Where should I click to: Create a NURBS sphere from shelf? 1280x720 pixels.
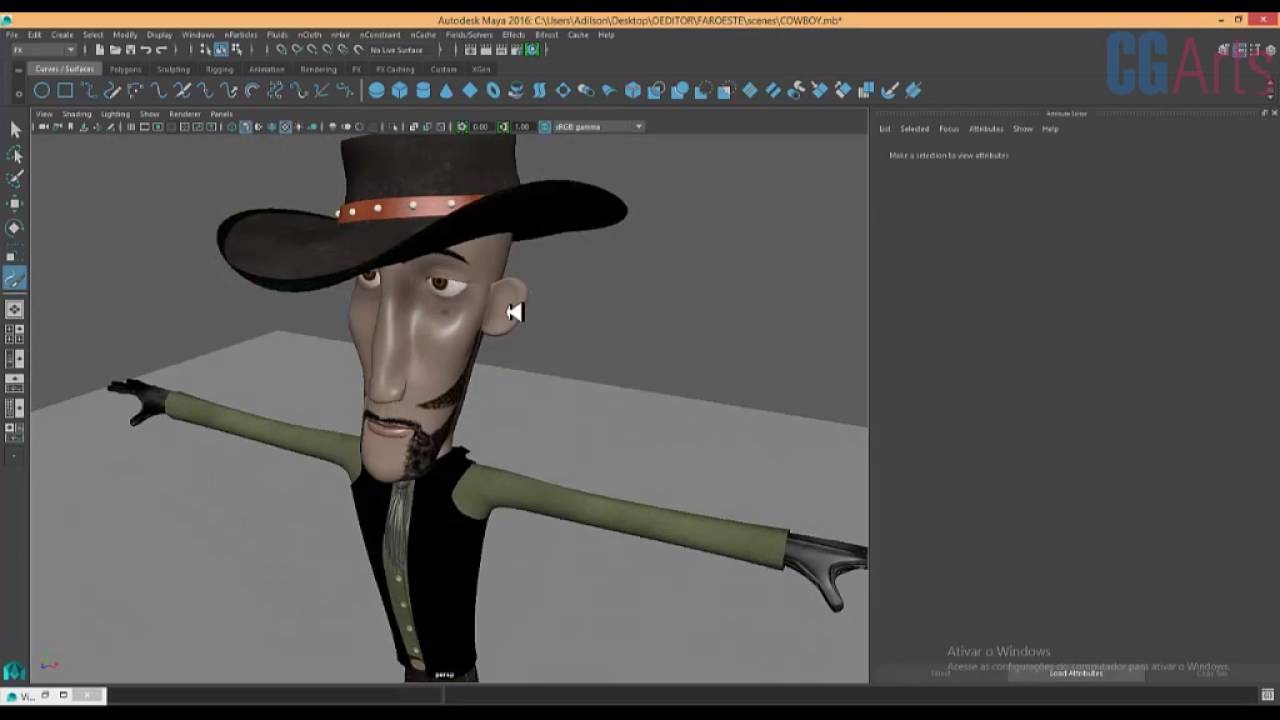pos(376,90)
